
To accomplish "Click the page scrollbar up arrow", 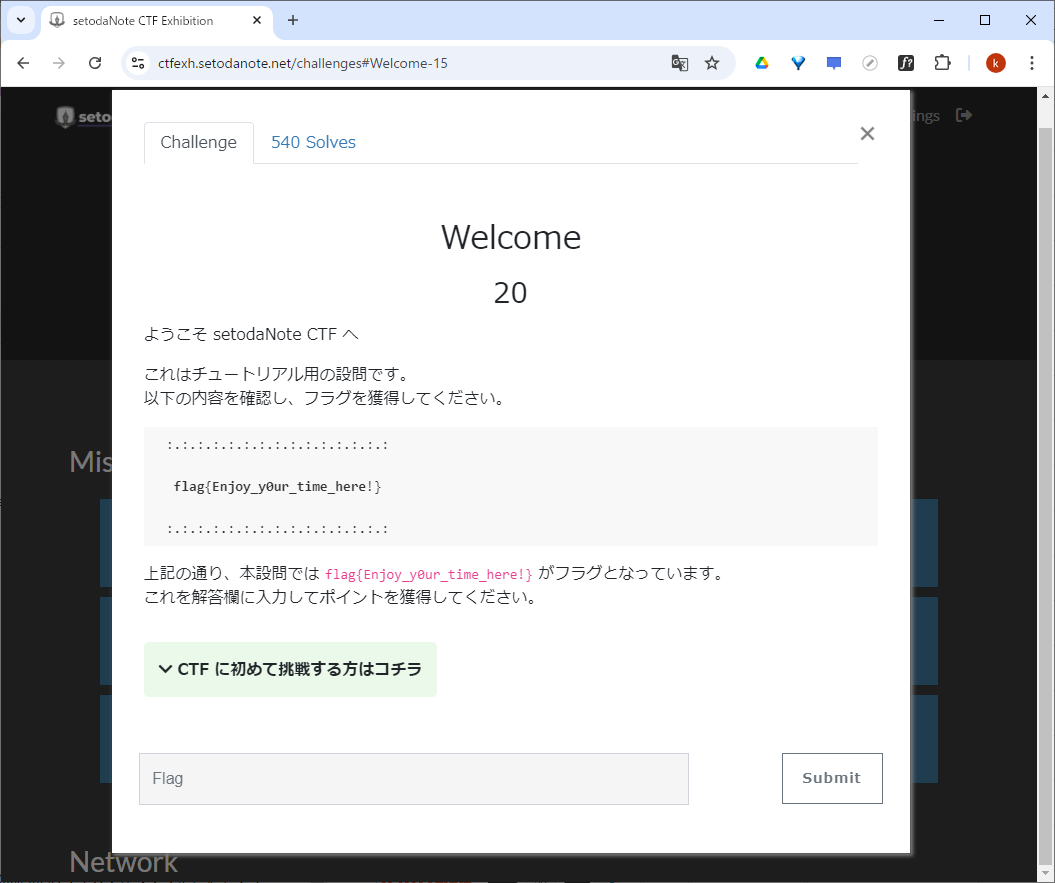I will [x=1046, y=96].
